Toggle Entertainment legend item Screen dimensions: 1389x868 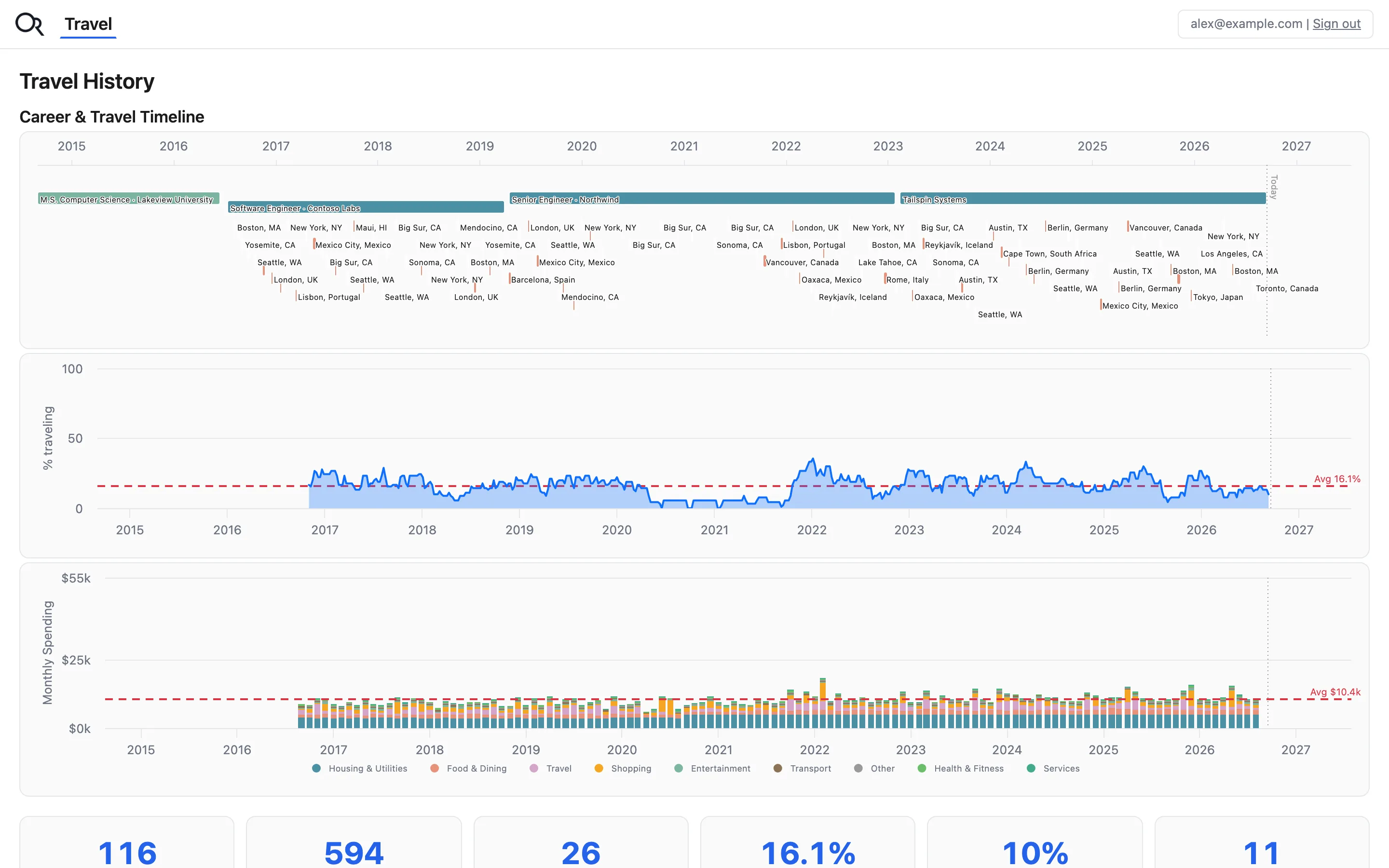pyautogui.click(x=712, y=768)
